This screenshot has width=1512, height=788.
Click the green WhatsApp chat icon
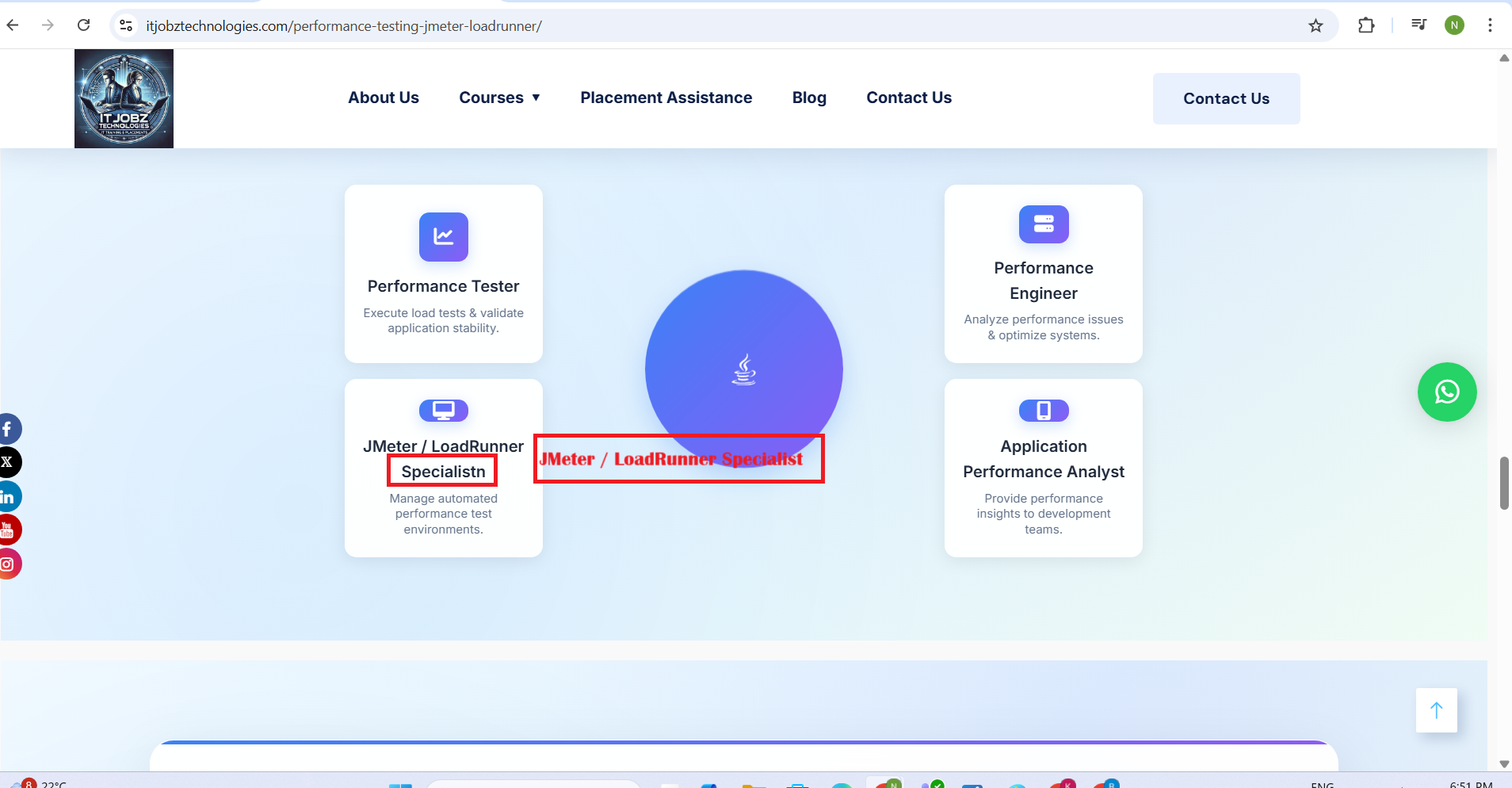click(1446, 392)
